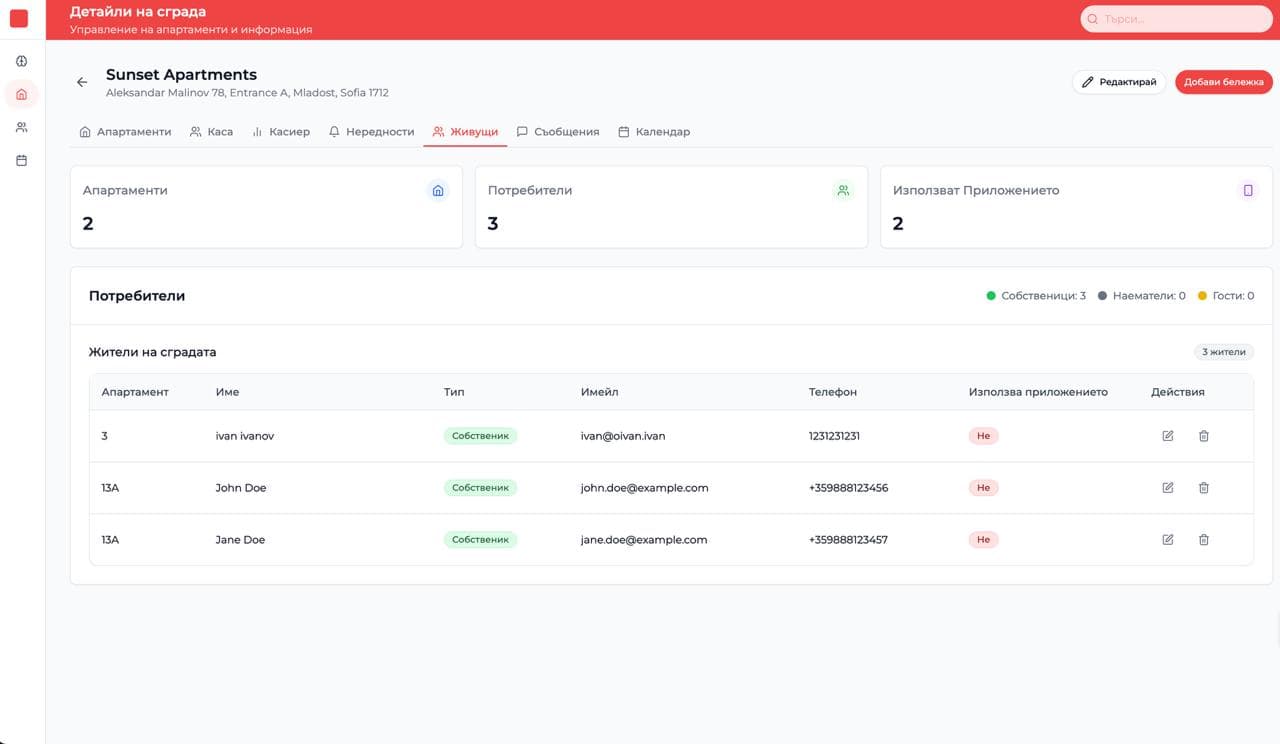
Task: Select the buildings home icon in sidebar
Action: 22,94
